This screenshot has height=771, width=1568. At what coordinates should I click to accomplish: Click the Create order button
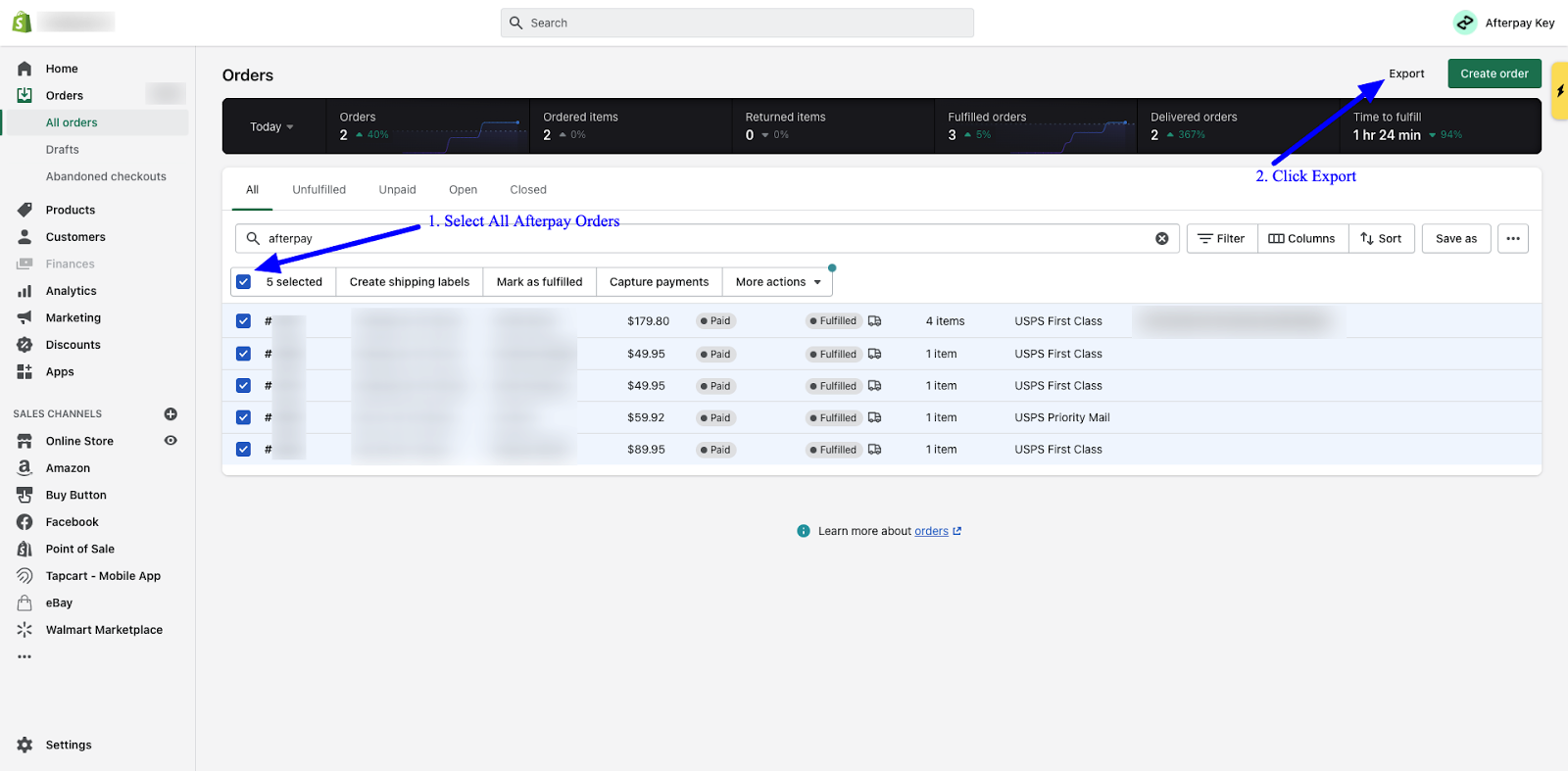click(1494, 73)
